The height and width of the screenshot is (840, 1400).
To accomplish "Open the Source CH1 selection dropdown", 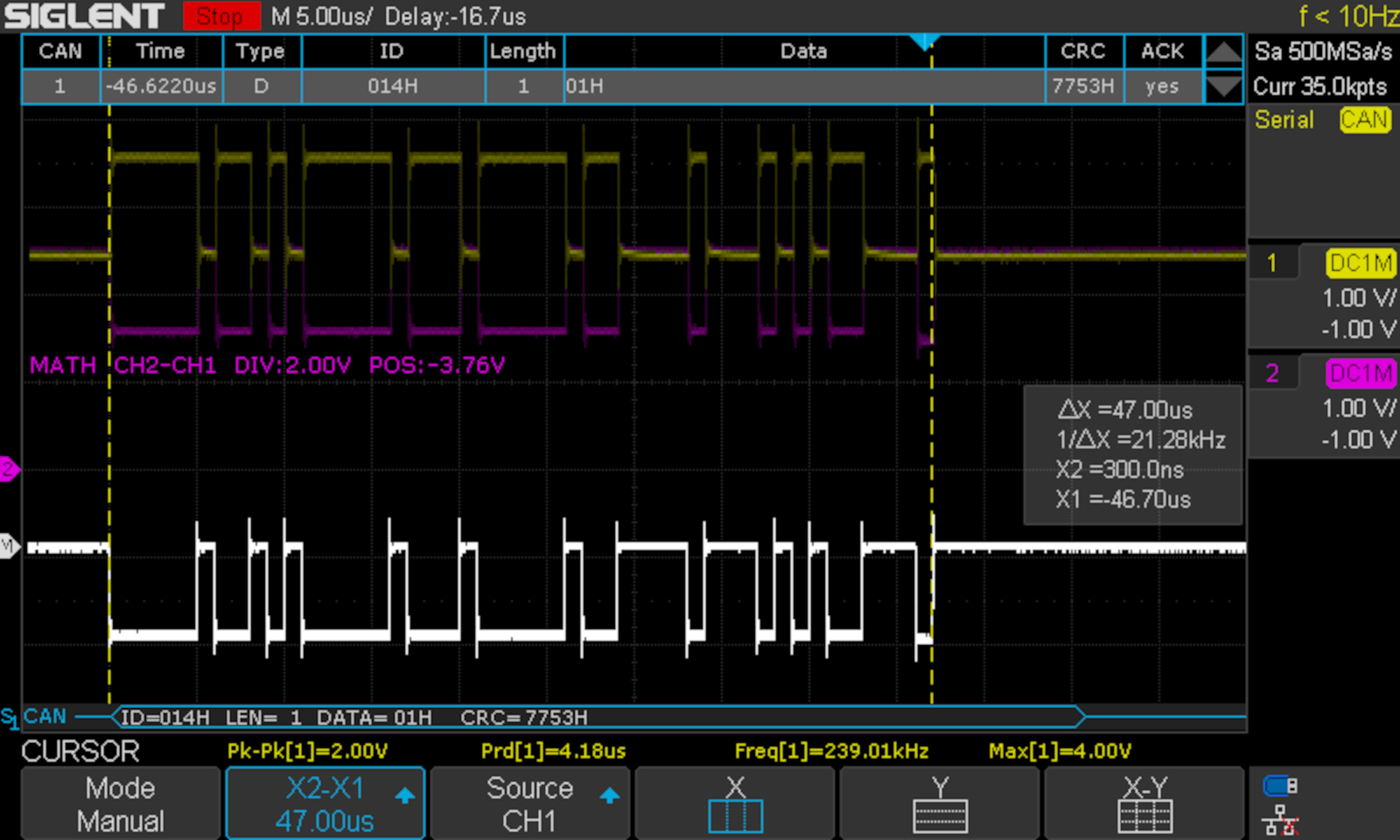I will click(530, 803).
